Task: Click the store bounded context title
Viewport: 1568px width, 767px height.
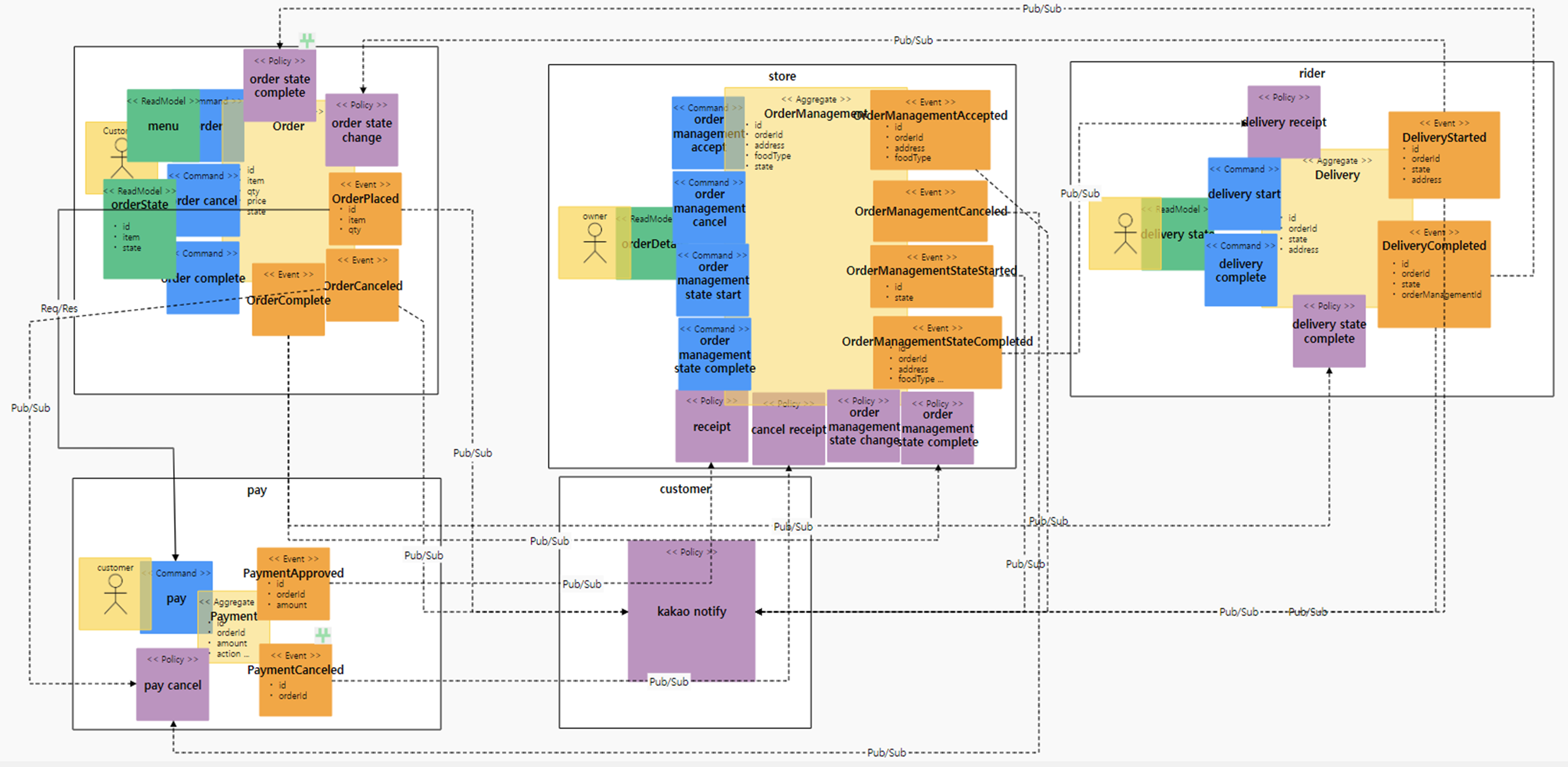Action: pos(782,76)
